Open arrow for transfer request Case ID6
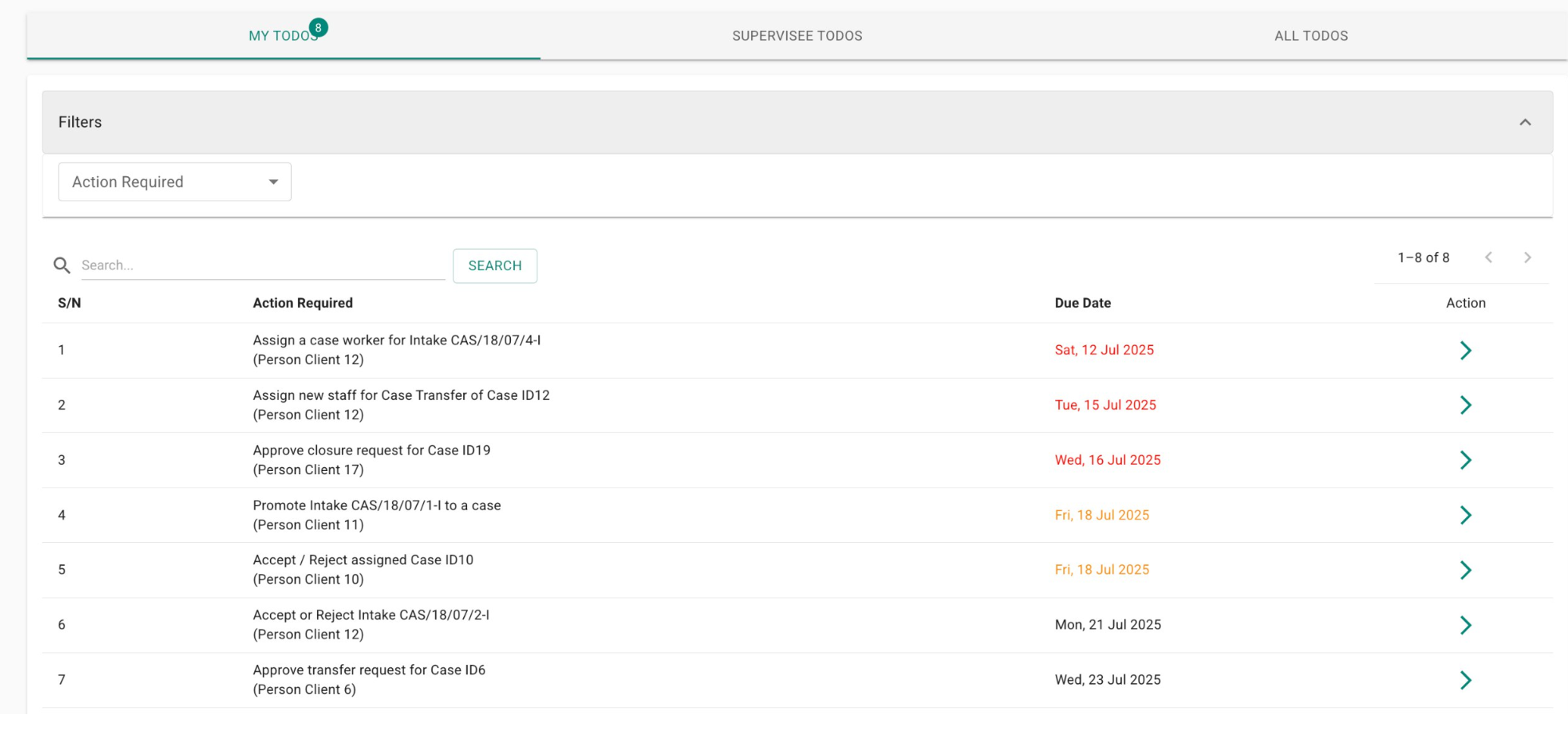 click(1465, 679)
